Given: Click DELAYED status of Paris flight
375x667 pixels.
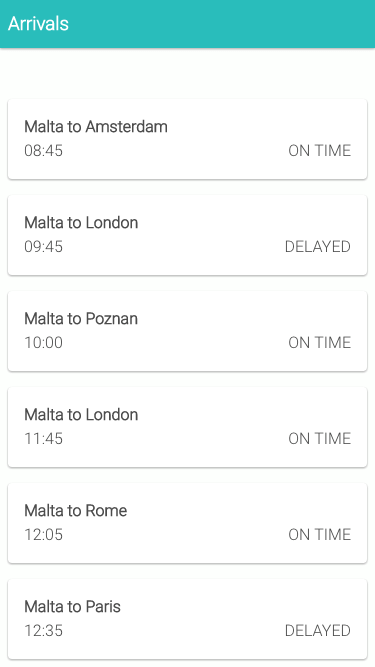Looking at the screenshot, I should [x=318, y=630].
